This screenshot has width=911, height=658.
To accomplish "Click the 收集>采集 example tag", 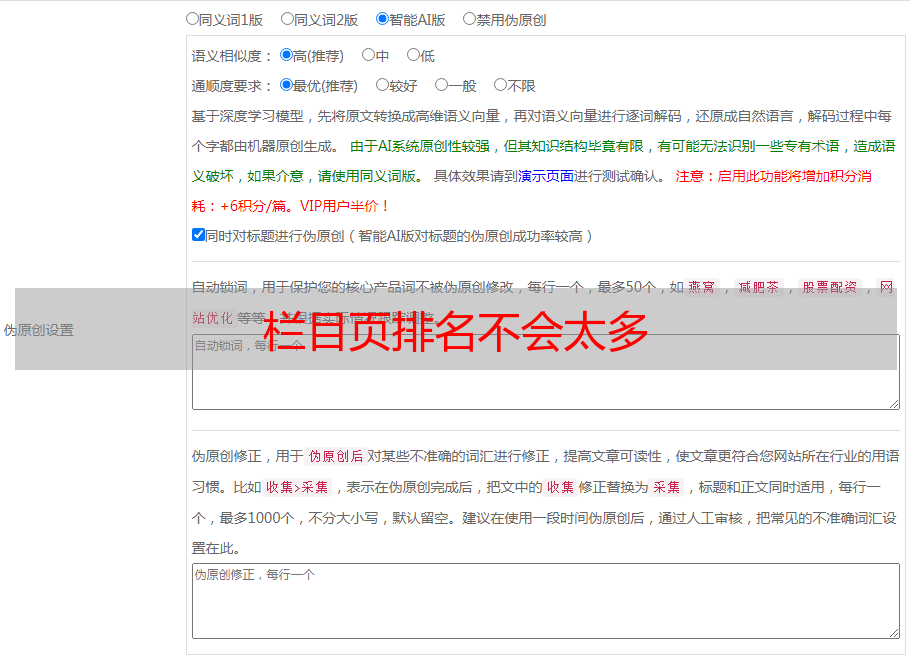I will (x=297, y=487).
